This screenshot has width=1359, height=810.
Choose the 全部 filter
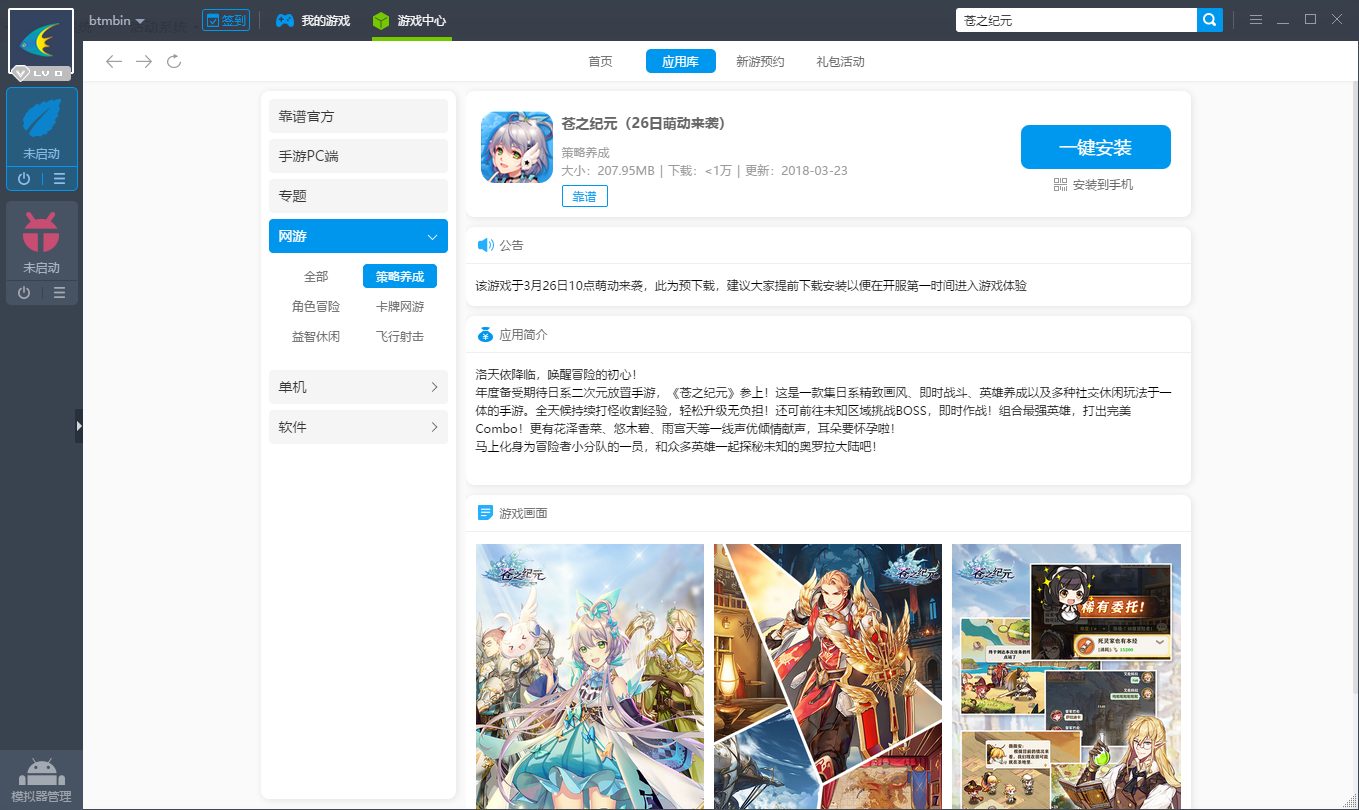tap(316, 277)
